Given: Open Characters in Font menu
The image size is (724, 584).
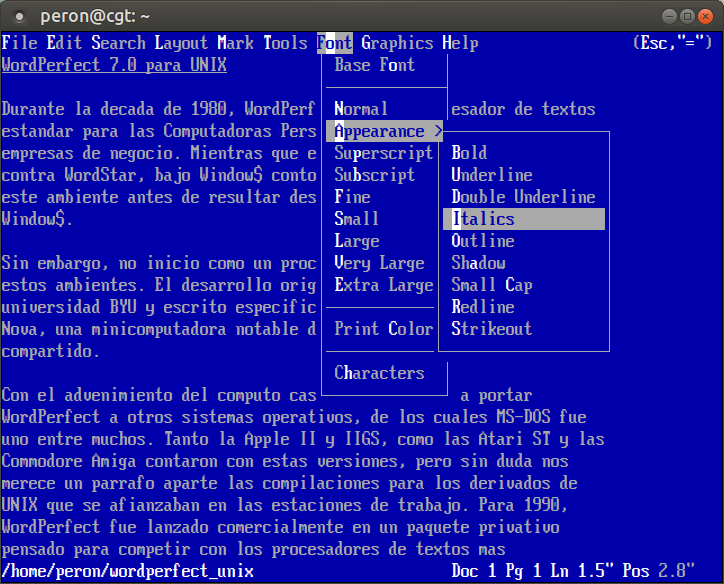Looking at the screenshot, I should point(379,373).
